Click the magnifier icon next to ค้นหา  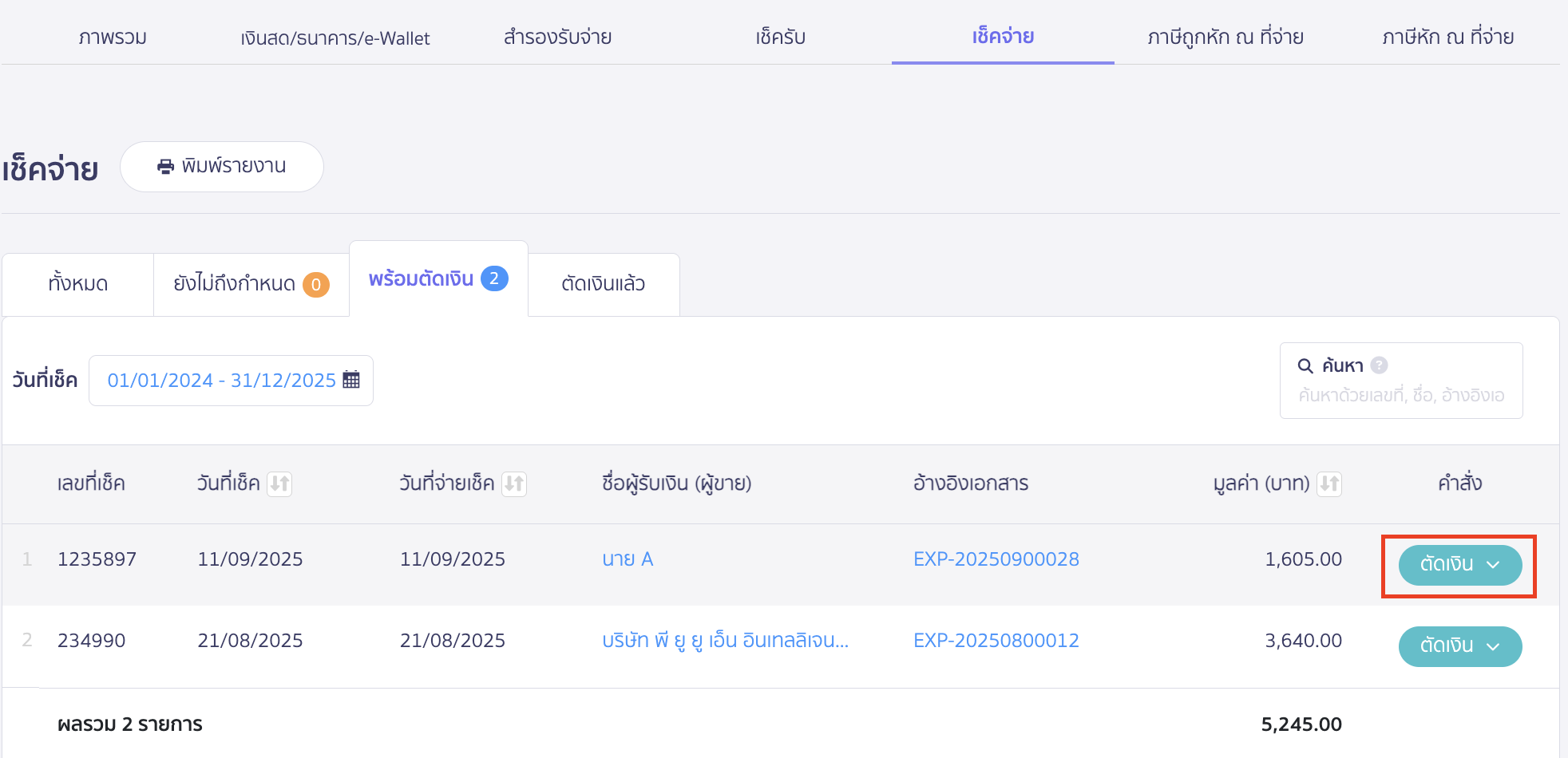[1305, 366]
